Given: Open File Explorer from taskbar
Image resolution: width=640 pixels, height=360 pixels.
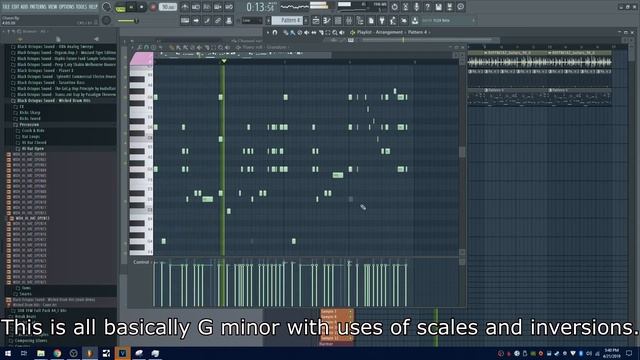Looking at the screenshot, I should point(40,353).
